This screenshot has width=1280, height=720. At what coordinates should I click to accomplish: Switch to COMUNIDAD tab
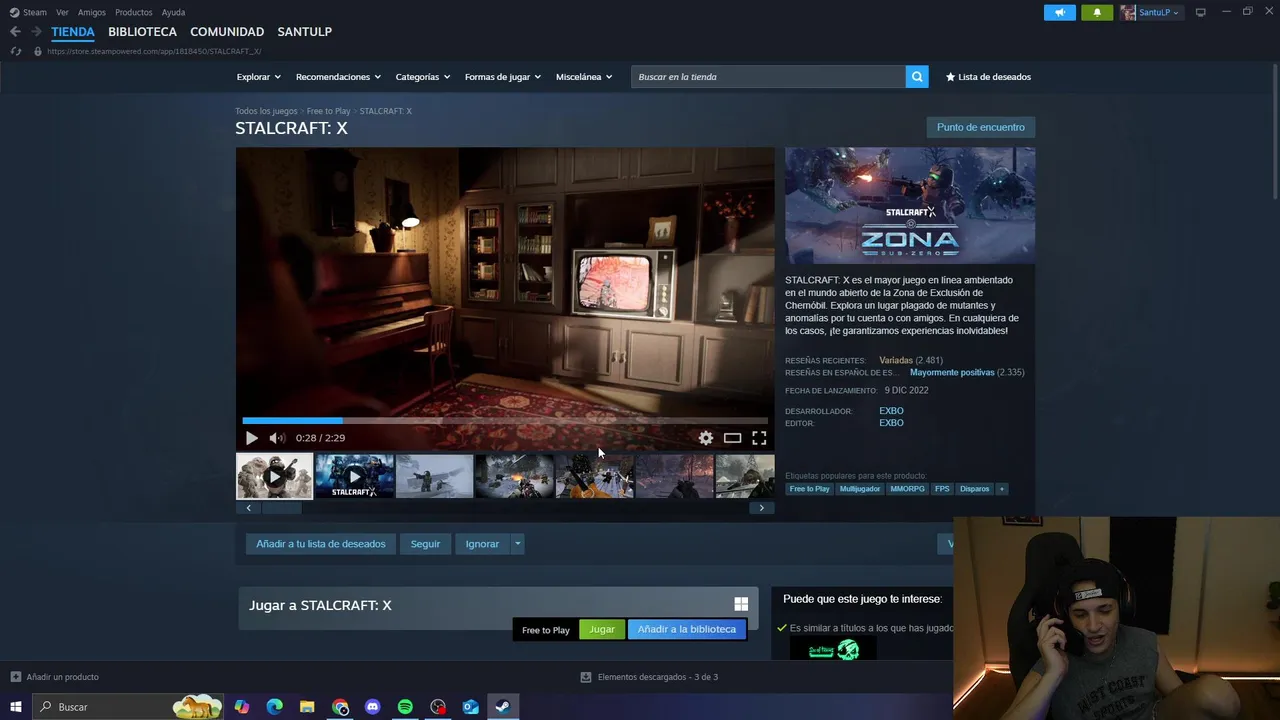tap(227, 32)
